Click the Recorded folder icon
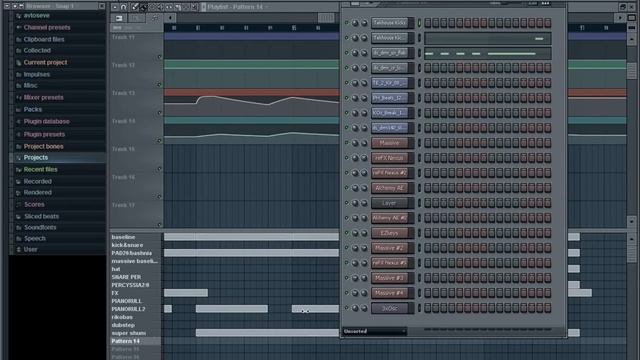640x360 pixels. [18, 182]
